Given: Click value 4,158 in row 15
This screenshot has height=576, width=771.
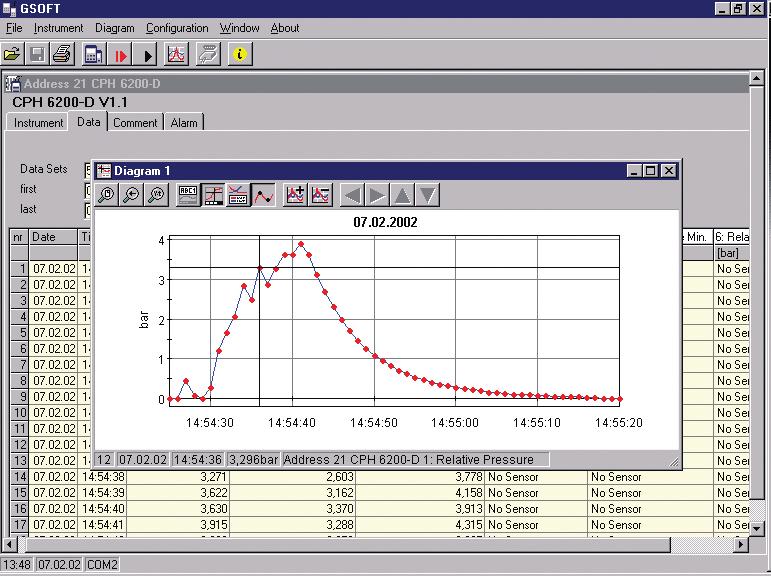Looking at the screenshot, I should tap(420, 493).
